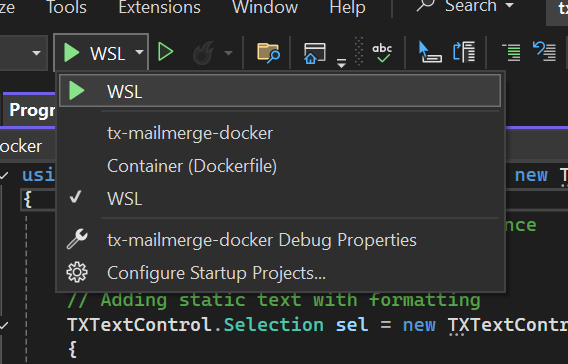This screenshot has height=364, width=568.
Task: Open toolbar overflow options arrow
Action: (x=341, y=63)
